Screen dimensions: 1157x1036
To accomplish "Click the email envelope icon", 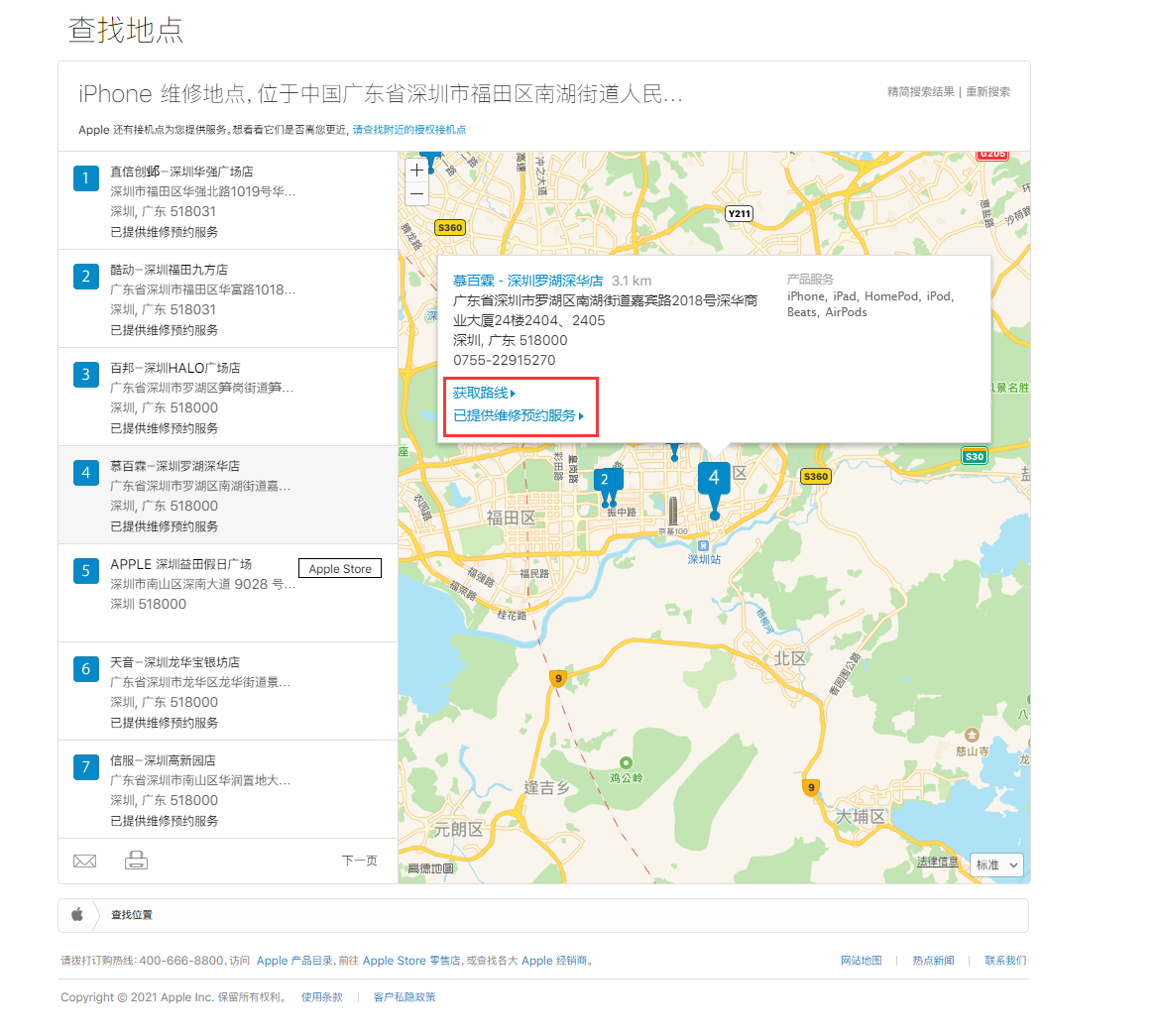I will [84, 861].
